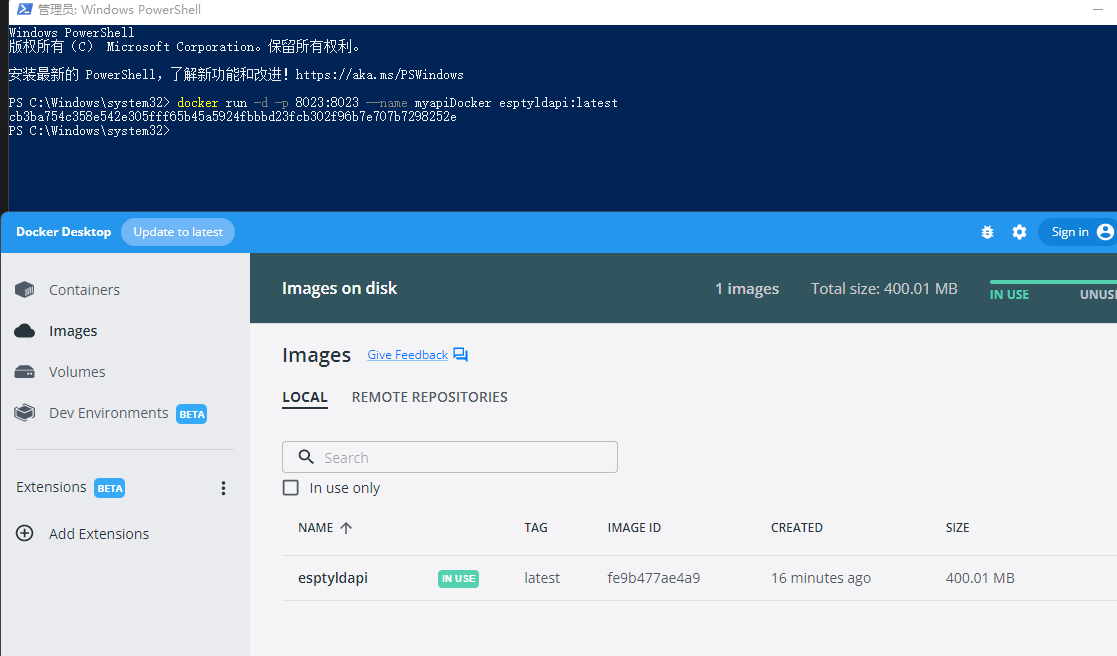Screen dimensions: 1117x656
Task: Click the 400.01 MB size cell
Action: (980, 578)
